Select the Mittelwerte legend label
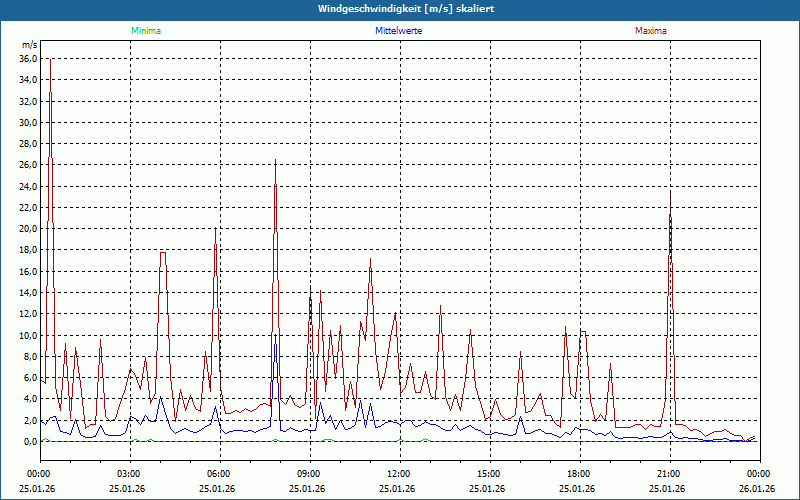This screenshot has height=500, width=800. [x=399, y=31]
